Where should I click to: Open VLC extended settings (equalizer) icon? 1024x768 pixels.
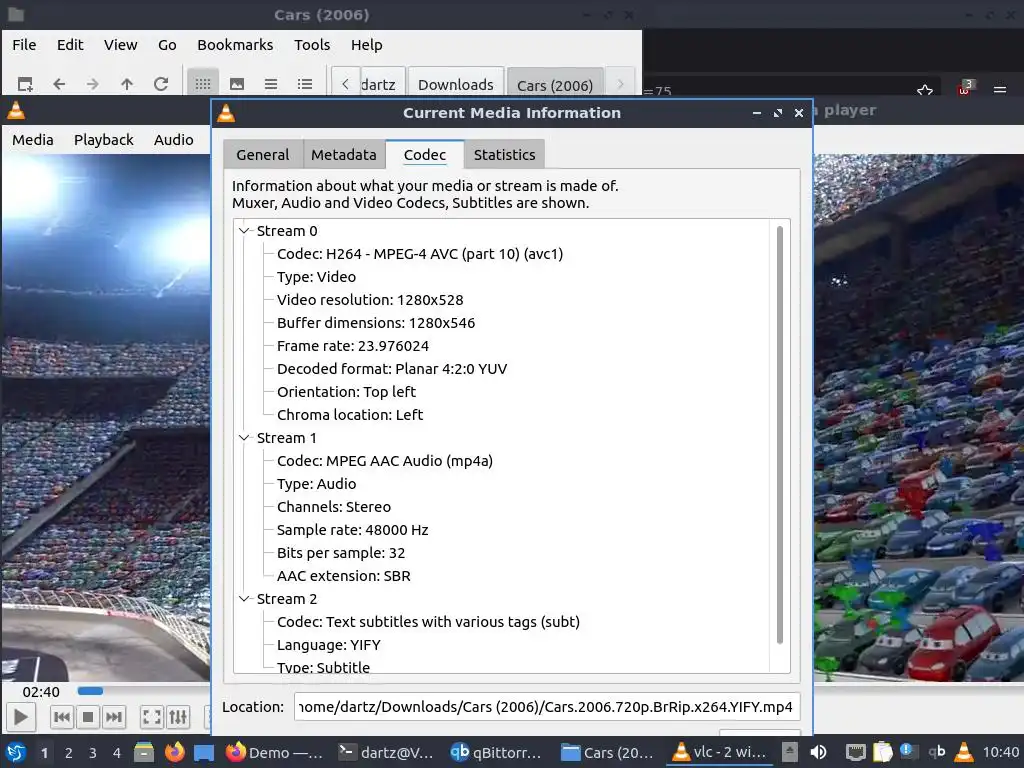[x=178, y=718]
